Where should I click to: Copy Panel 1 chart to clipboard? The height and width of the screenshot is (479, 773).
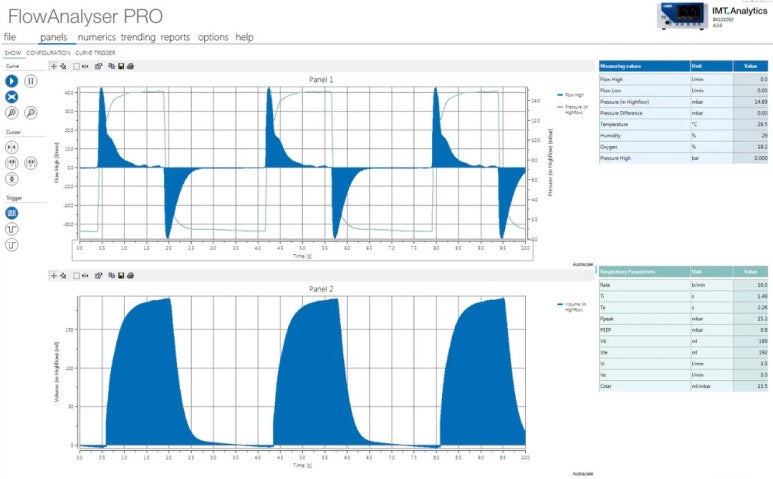pyautogui.click(x=111, y=66)
